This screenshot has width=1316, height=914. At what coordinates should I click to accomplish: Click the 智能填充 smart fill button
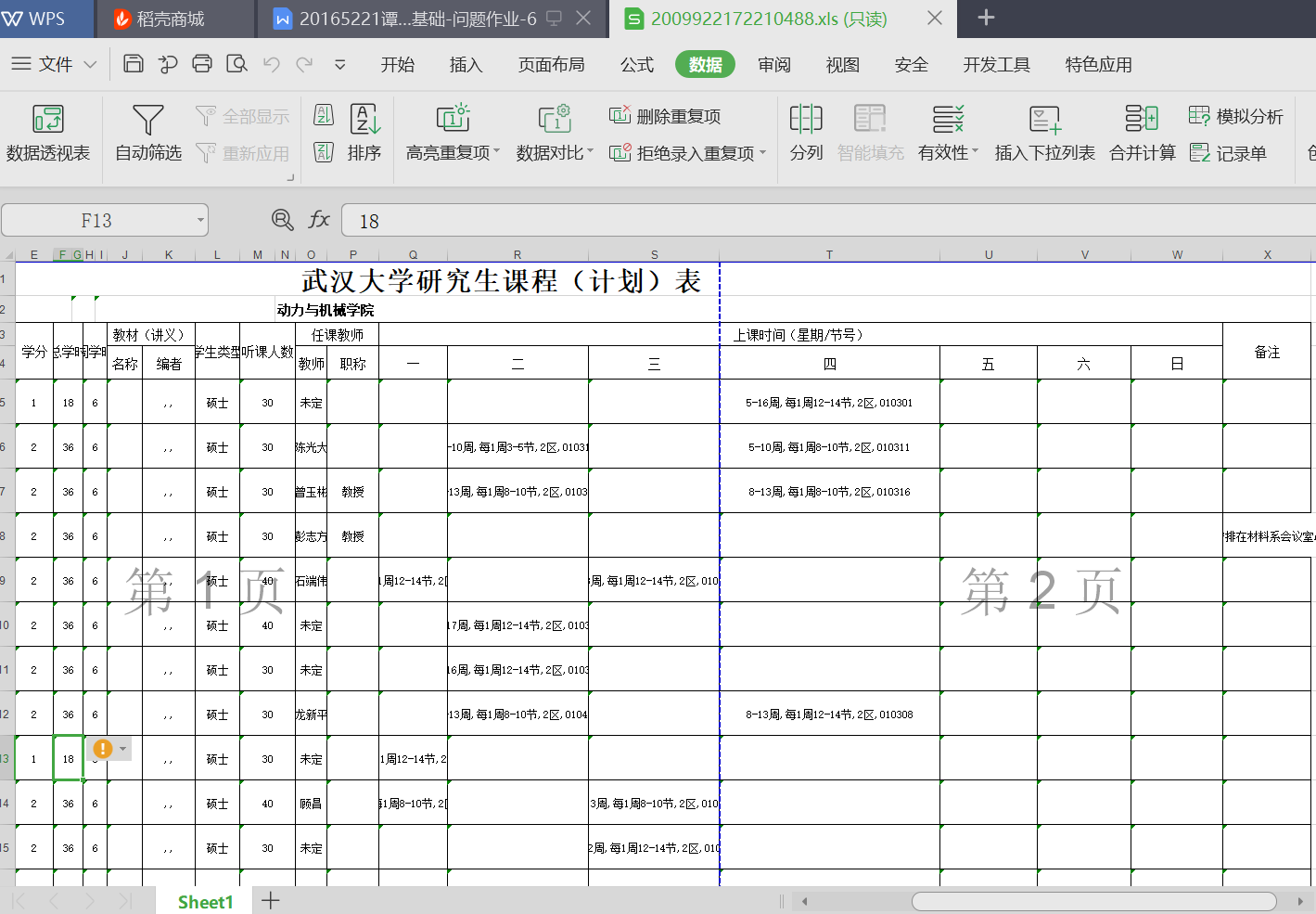tap(870, 133)
